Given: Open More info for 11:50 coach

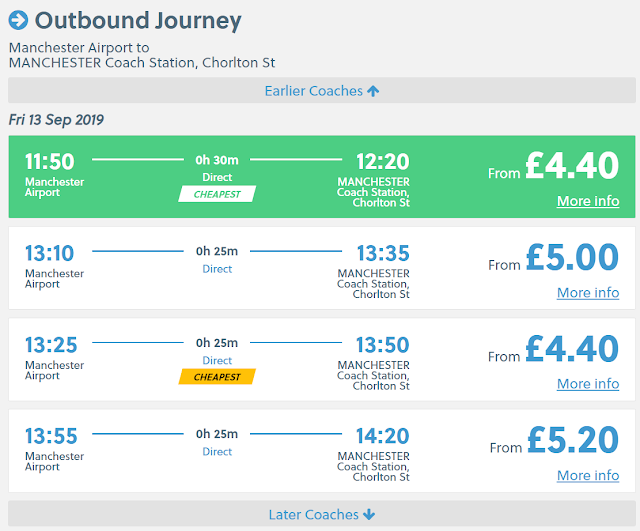Looking at the screenshot, I should point(587,201).
